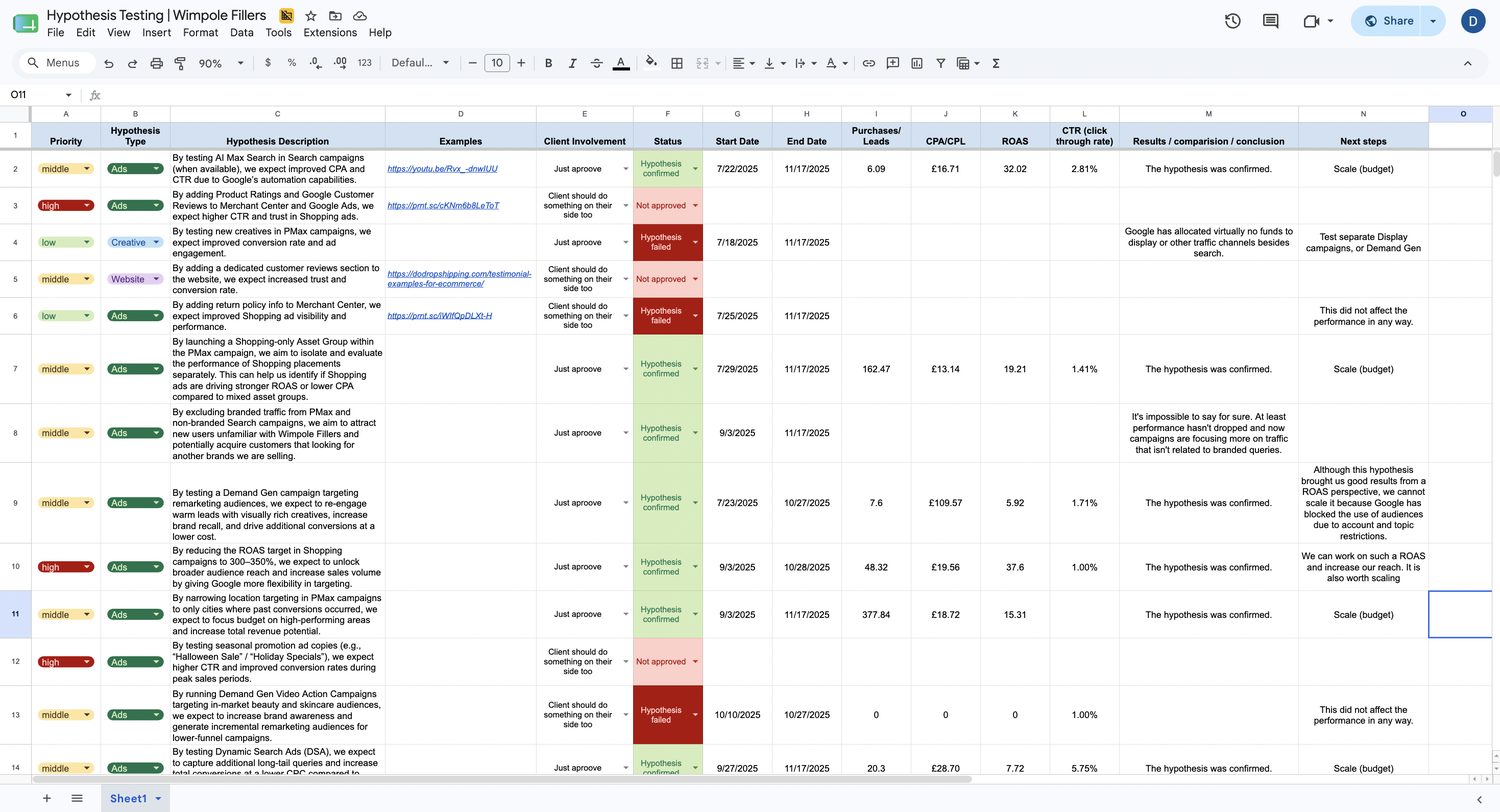Image resolution: width=1500 pixels, height=812 pixels.
Task: Open the Extensions menu
Action: pos(330,32)
